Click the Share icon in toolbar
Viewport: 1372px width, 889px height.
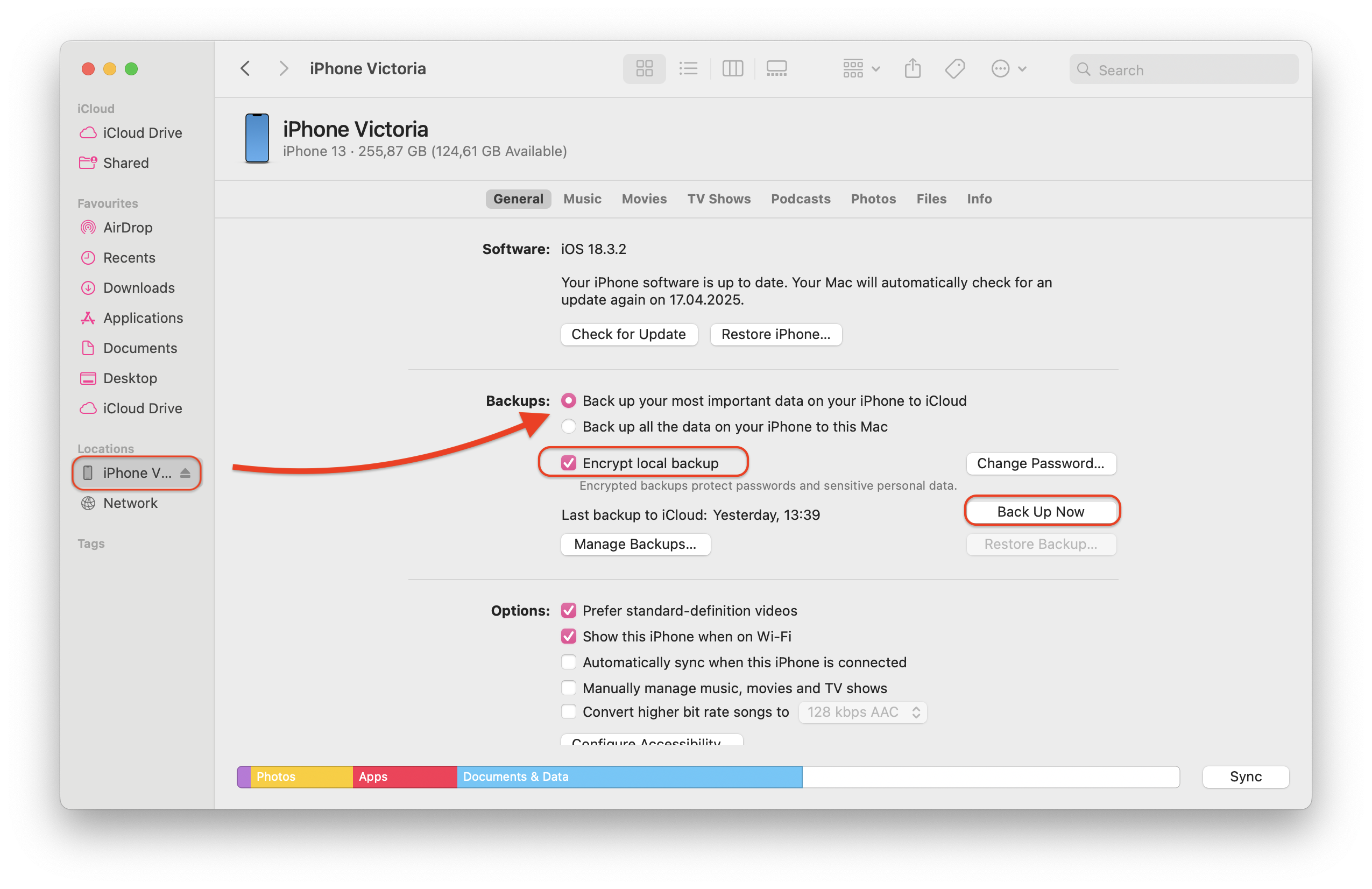913,68
